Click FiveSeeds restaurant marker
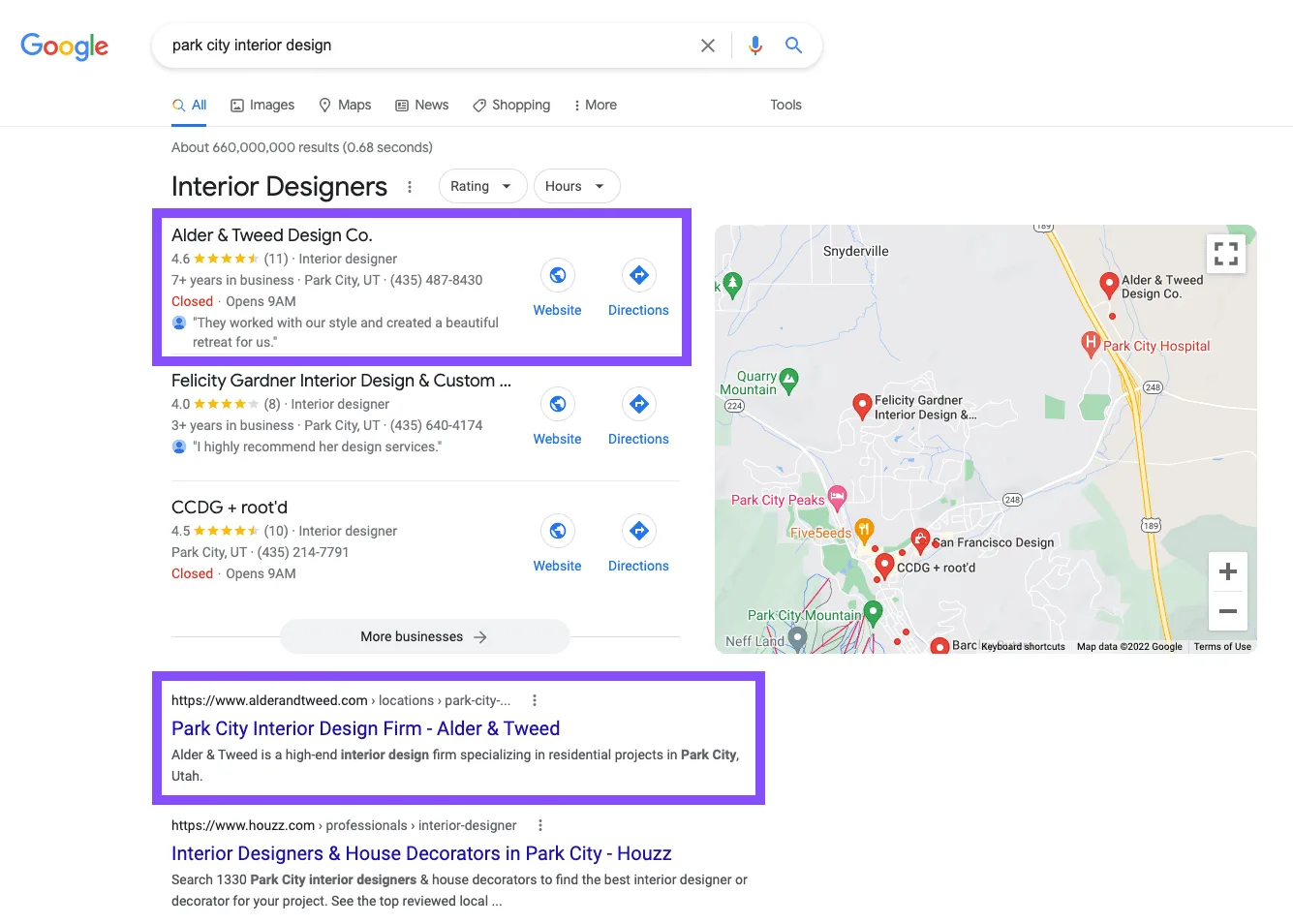The image size is (1293, 924). 864,530
